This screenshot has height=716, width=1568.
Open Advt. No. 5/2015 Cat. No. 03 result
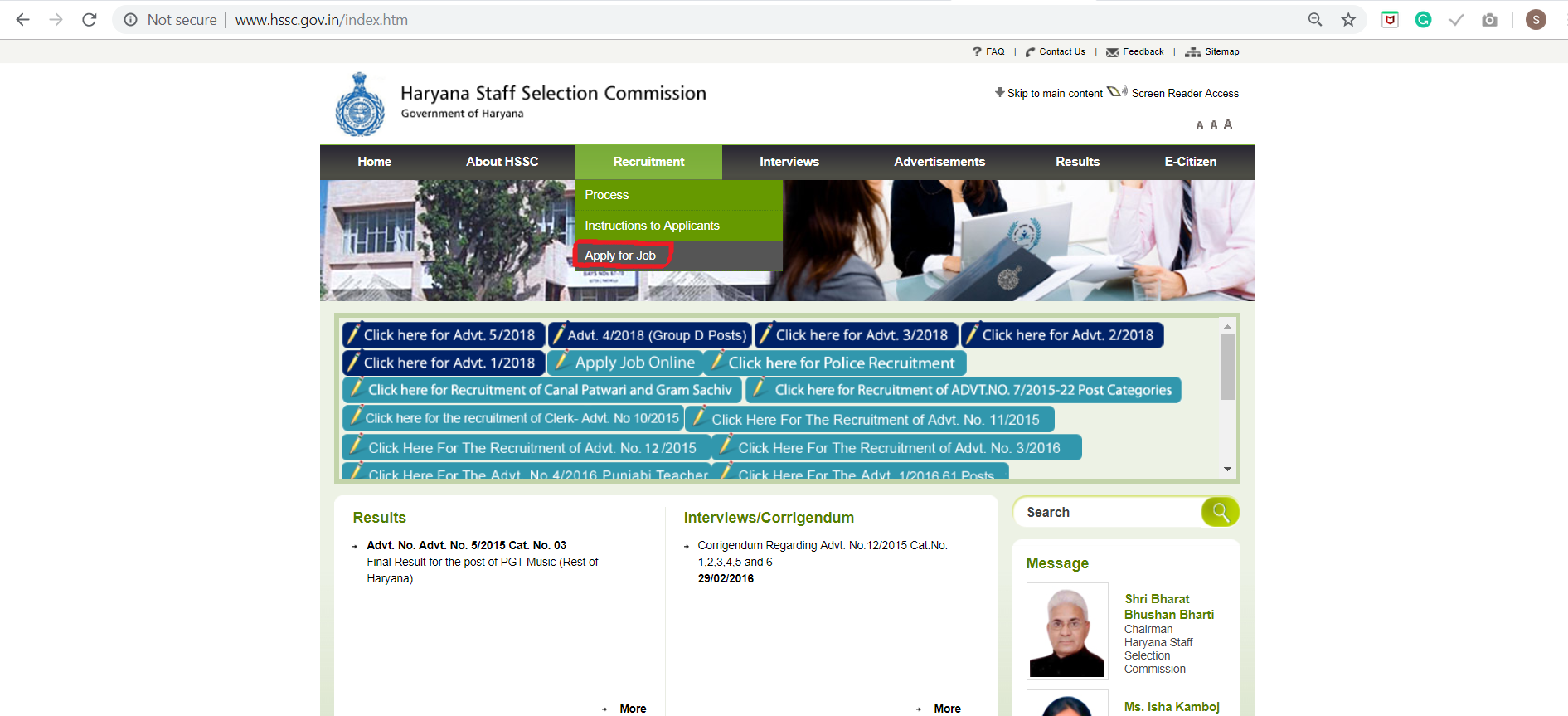(x=466, y=545)
